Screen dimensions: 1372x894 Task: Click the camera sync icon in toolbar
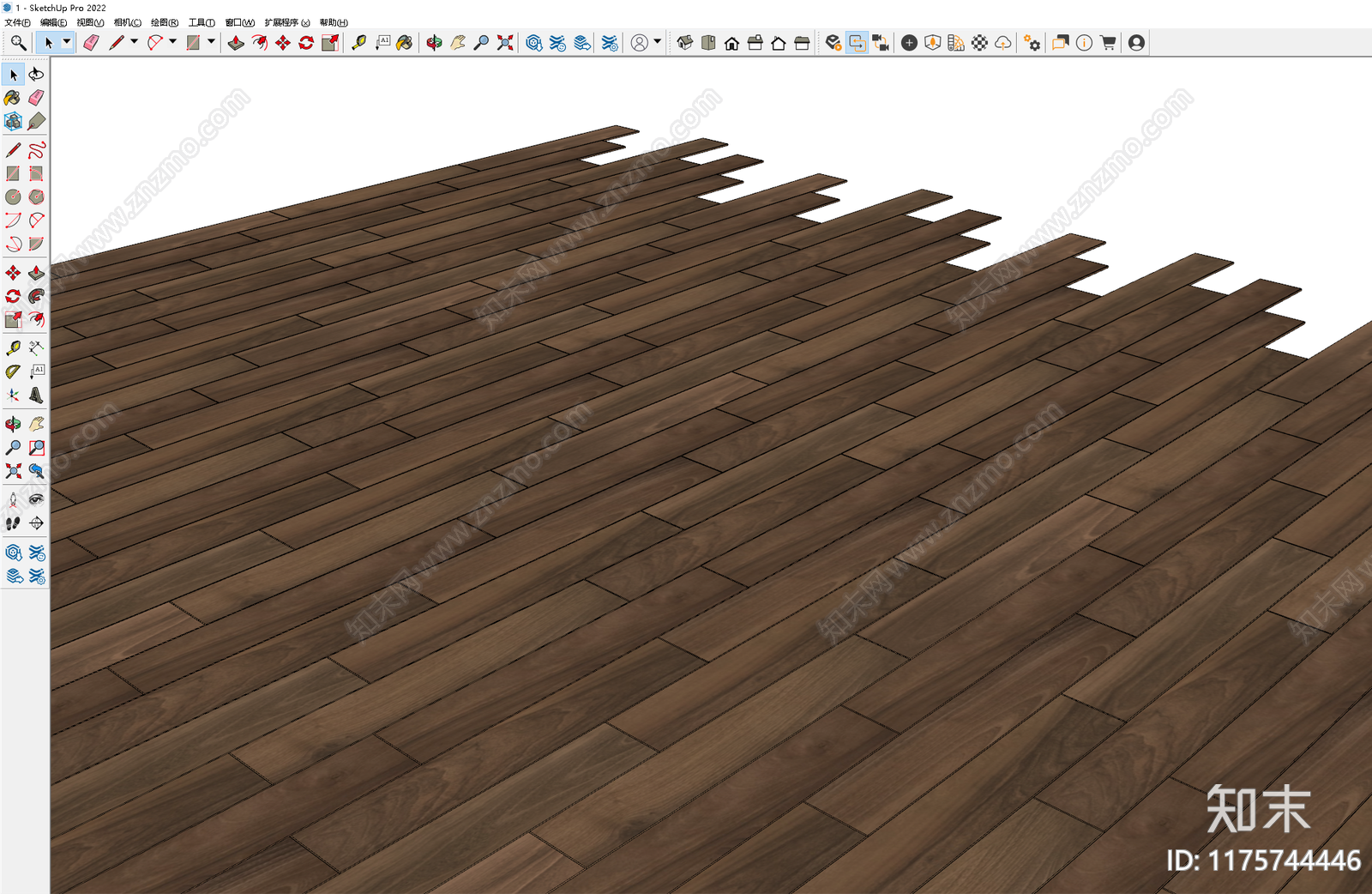[881, 42]
